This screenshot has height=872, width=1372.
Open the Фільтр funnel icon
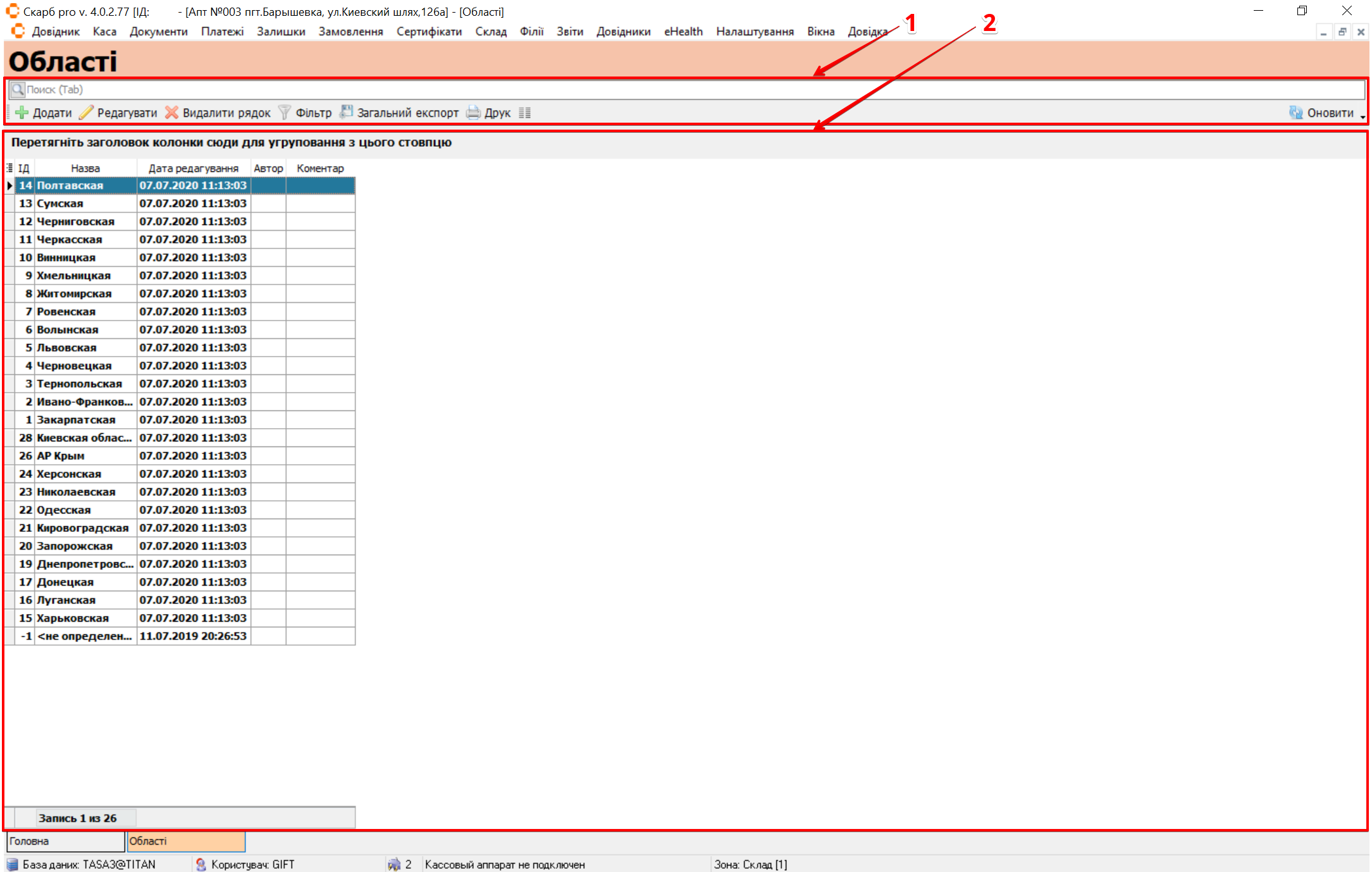(285, 113)
